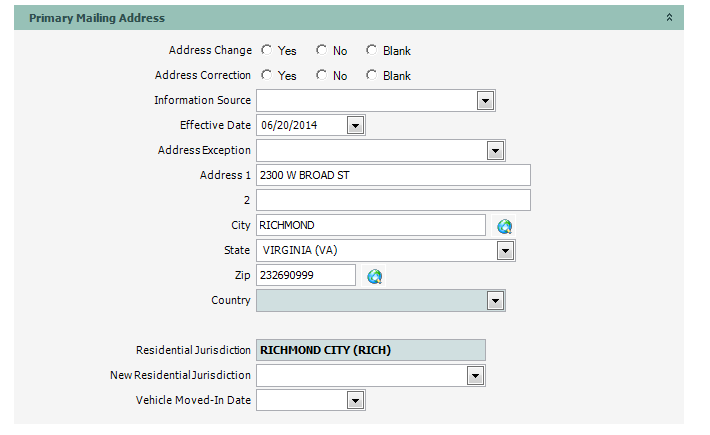
Task: Select Blank for Address Change
Action: click(x=371, y=50)
